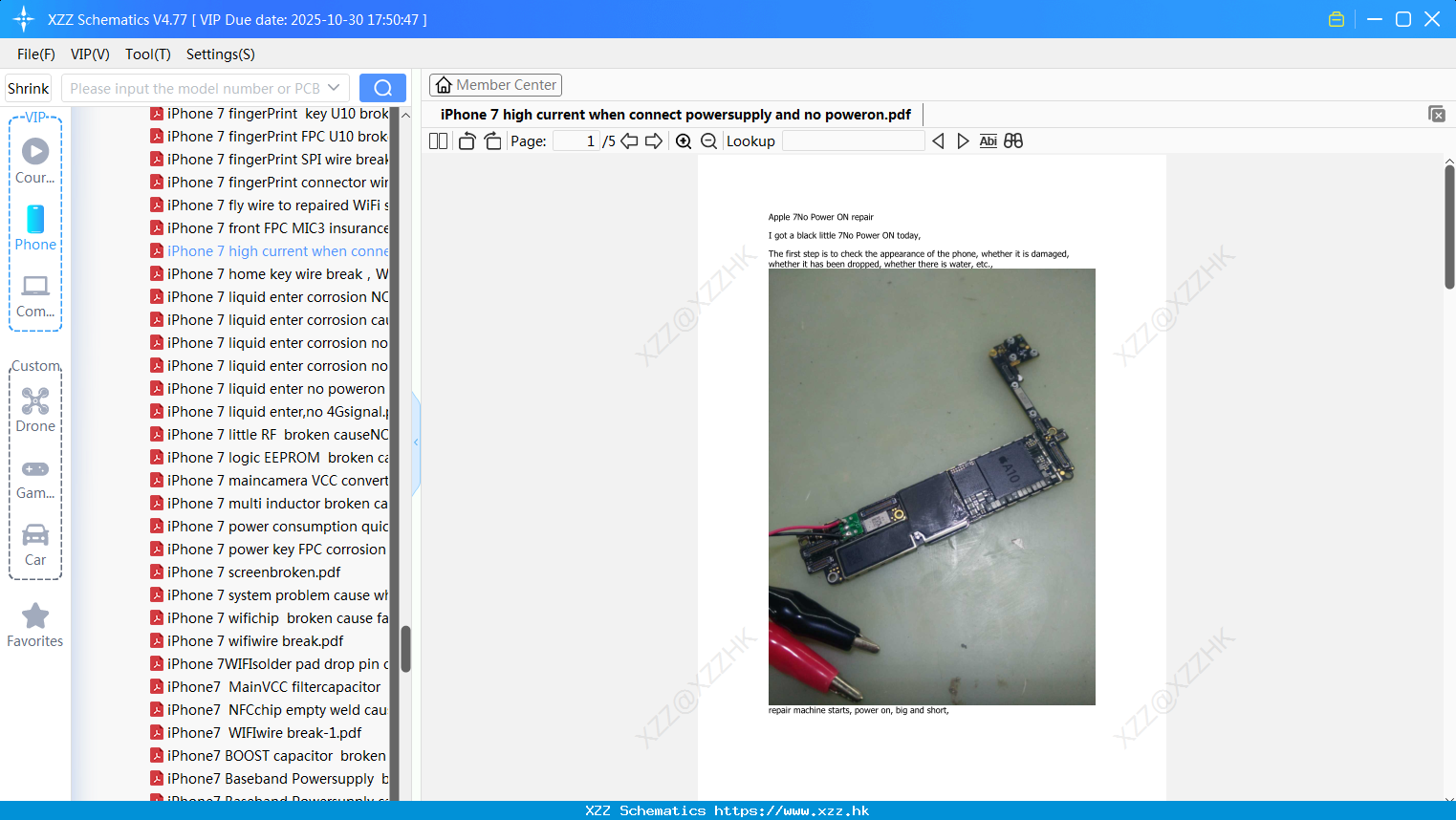The width and height of the screenshot is (1456, 820).
Task: Open the VIP(V) menu
Action: (x=90, y=54)
